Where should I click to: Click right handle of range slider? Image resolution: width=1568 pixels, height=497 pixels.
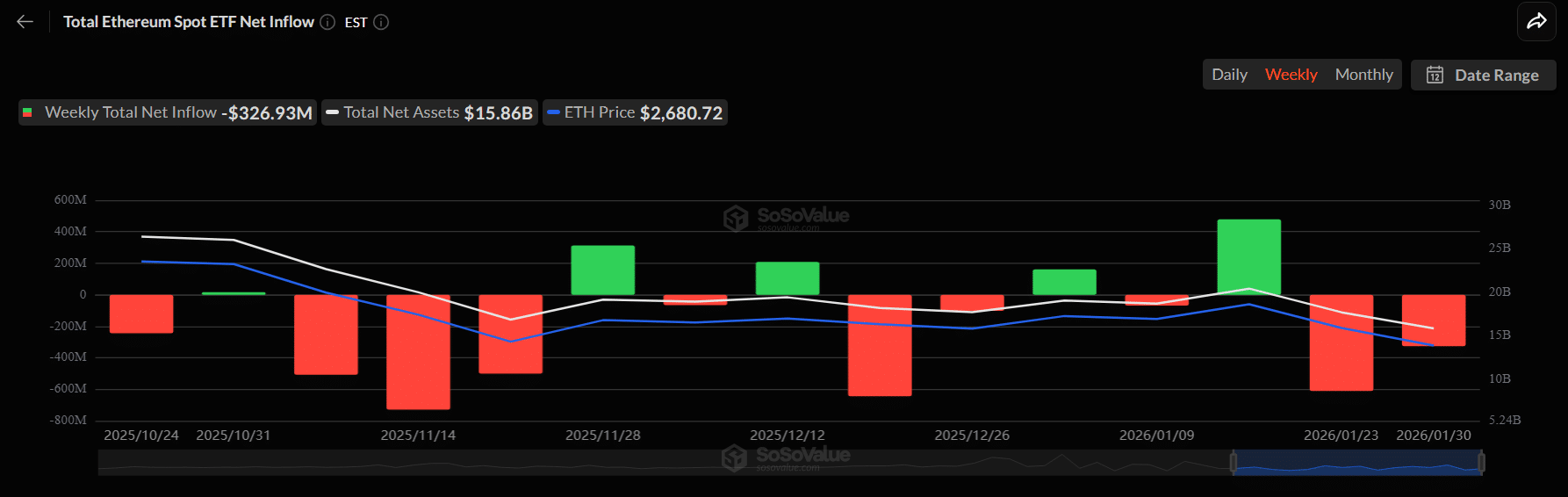(x=1481, y=462)
